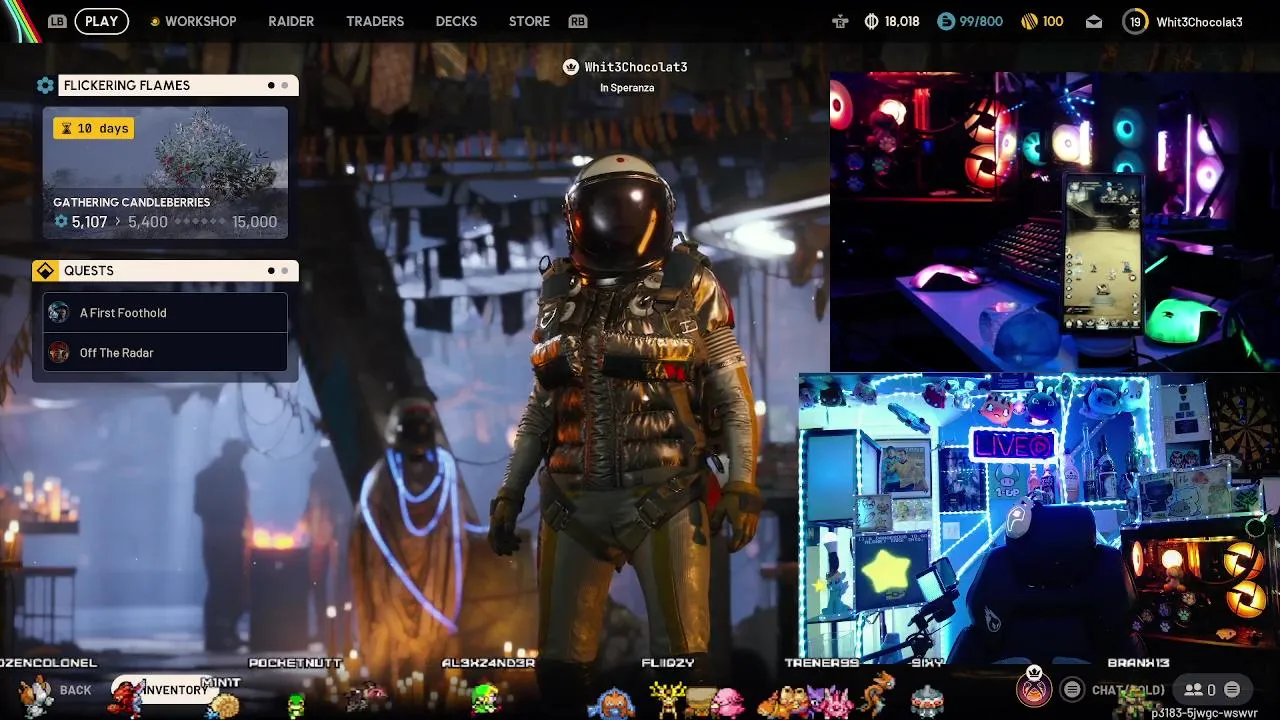This screenshot has height=720, width=1280.
Task: Open the Gathering Candleberries event card
Action: (x=165, y=173)
